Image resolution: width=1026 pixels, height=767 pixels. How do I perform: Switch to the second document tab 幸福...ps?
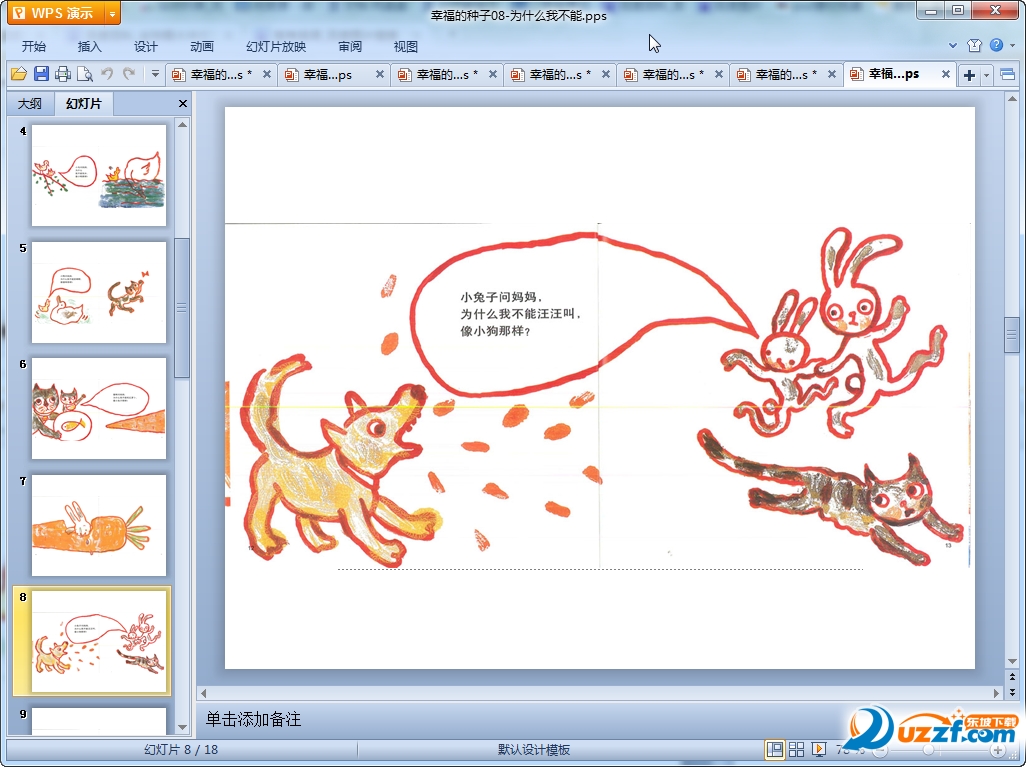[x=327, y=75]
